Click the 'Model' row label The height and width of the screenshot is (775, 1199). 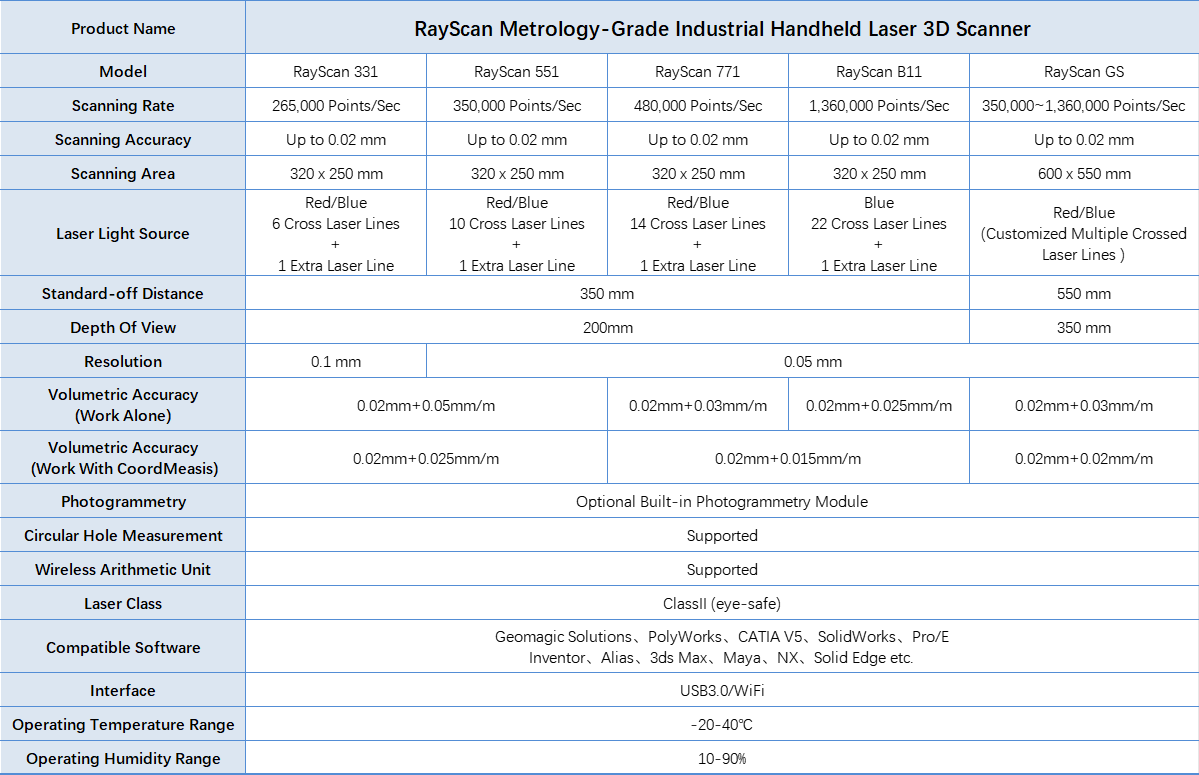coord(123,71)
